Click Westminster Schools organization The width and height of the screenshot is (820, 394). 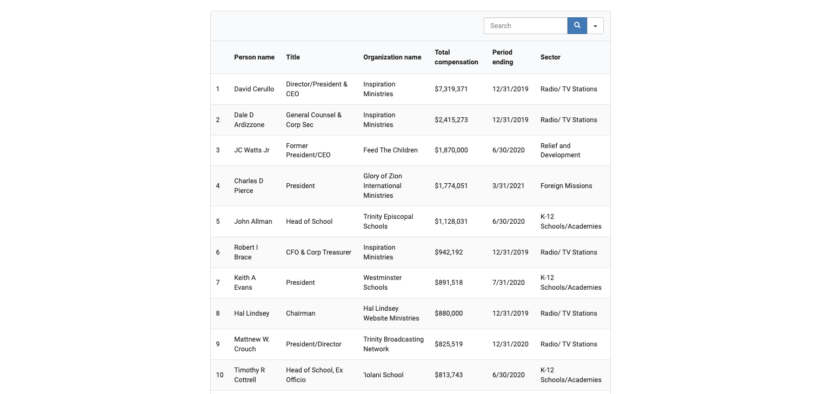tap(383, 283)
